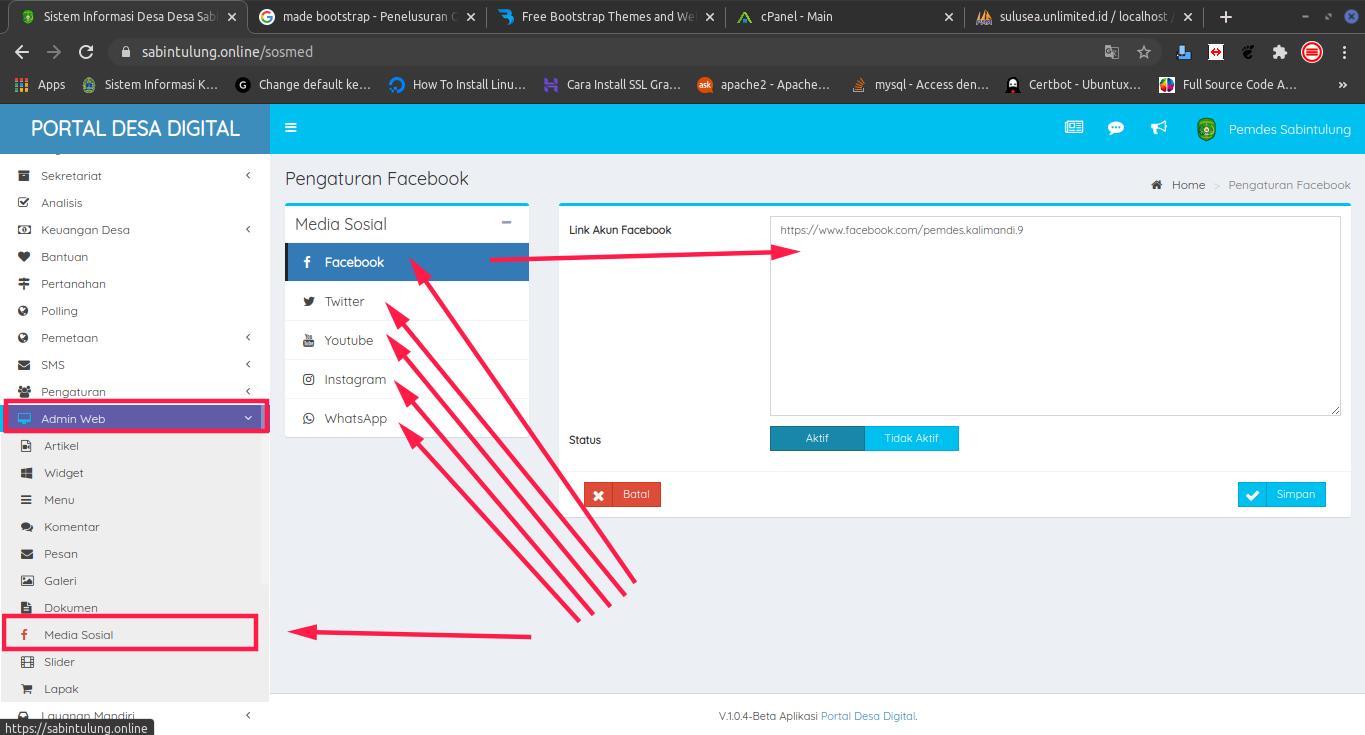
Task: Open the newspaper icon in header
Action: pyautogui.click(x=1074, y=128)
